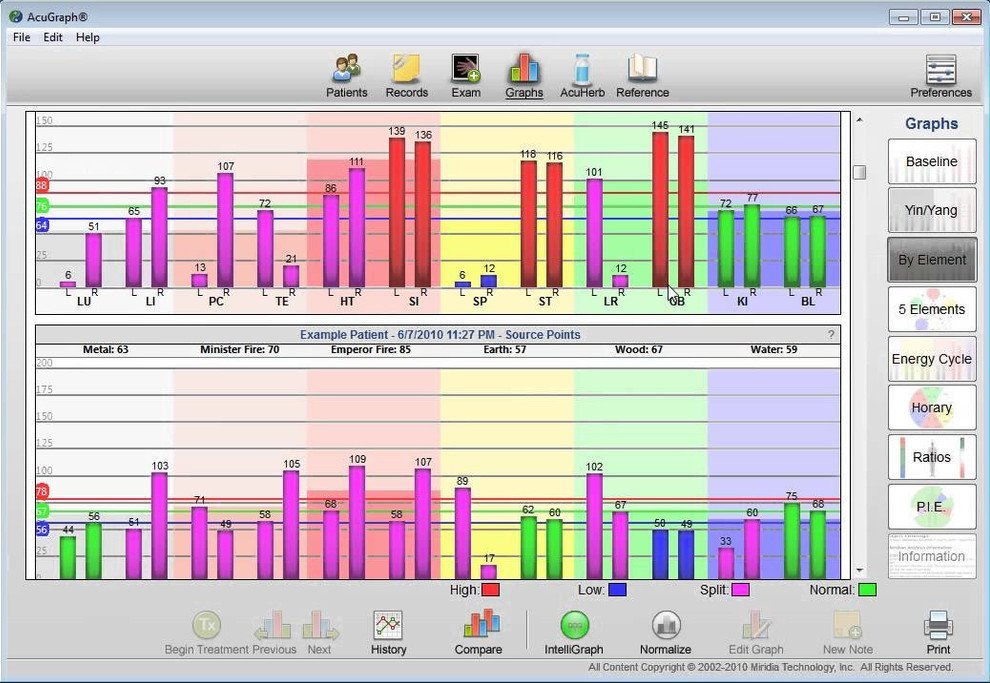This screenshot has width=990, height=683.
Task: Toggle the IntelliGraph green button
Action: tap(574, 633)
